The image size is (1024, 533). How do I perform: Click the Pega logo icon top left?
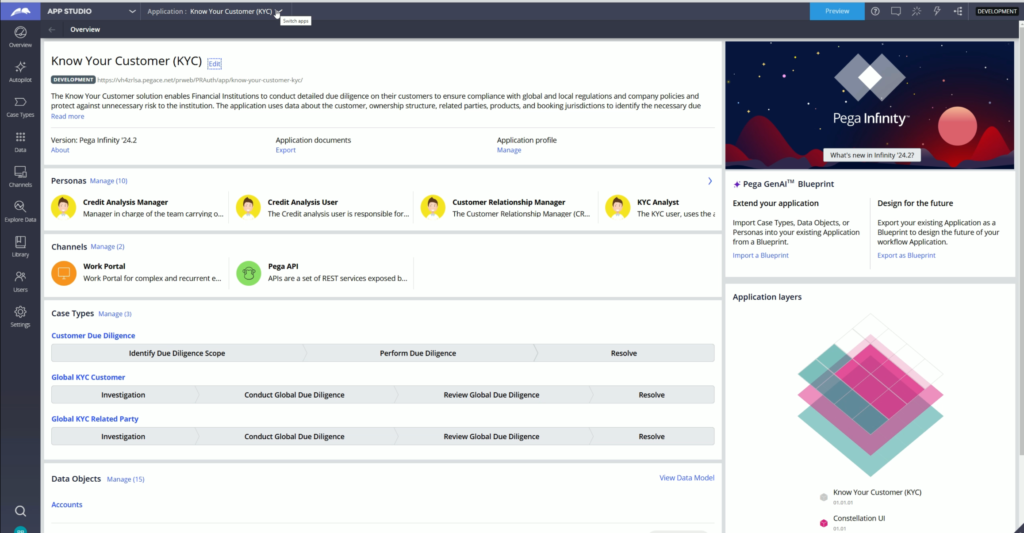pyautogui.click(x=20, y=11)
